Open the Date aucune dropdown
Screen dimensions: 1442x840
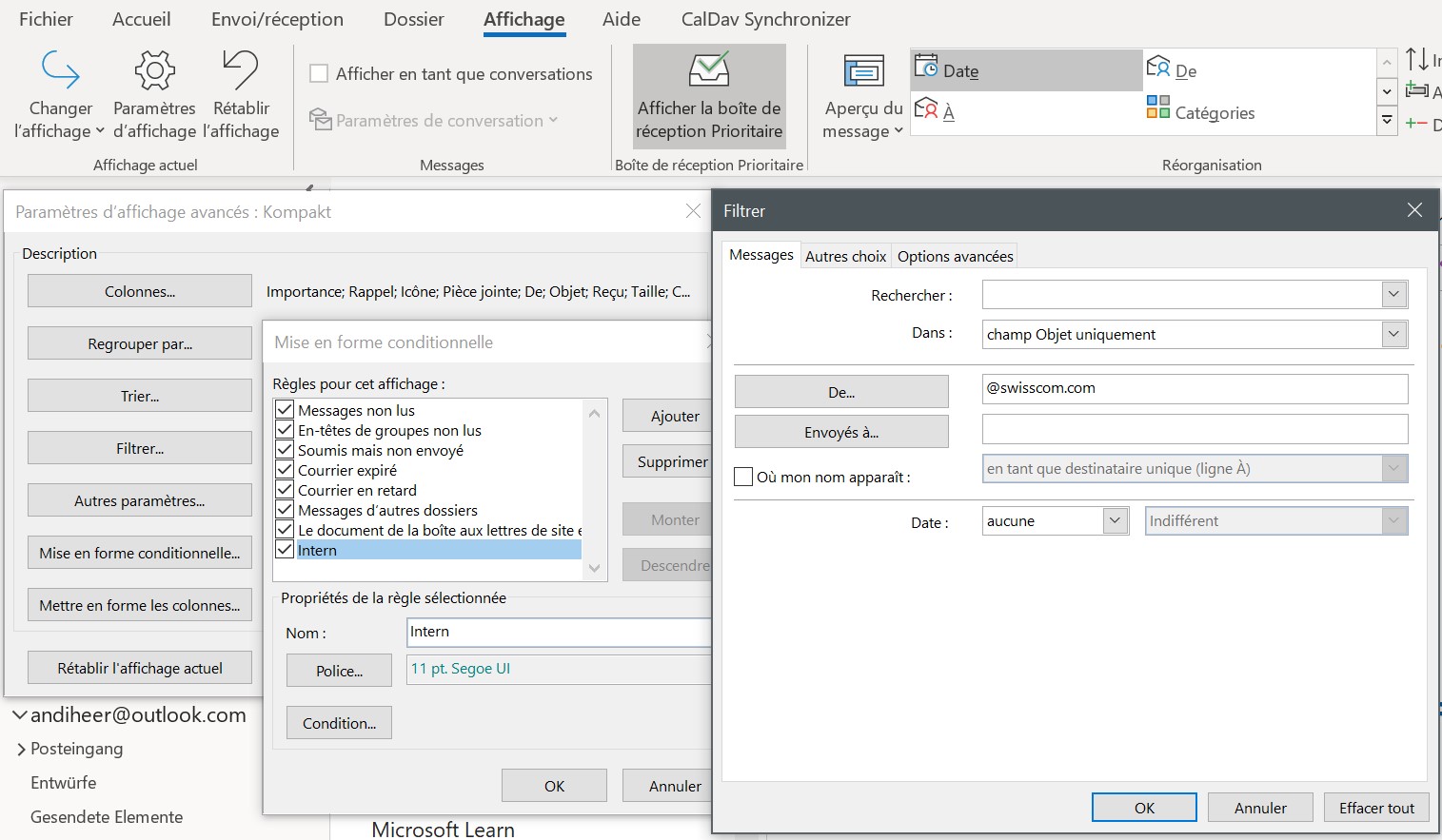1115,520
